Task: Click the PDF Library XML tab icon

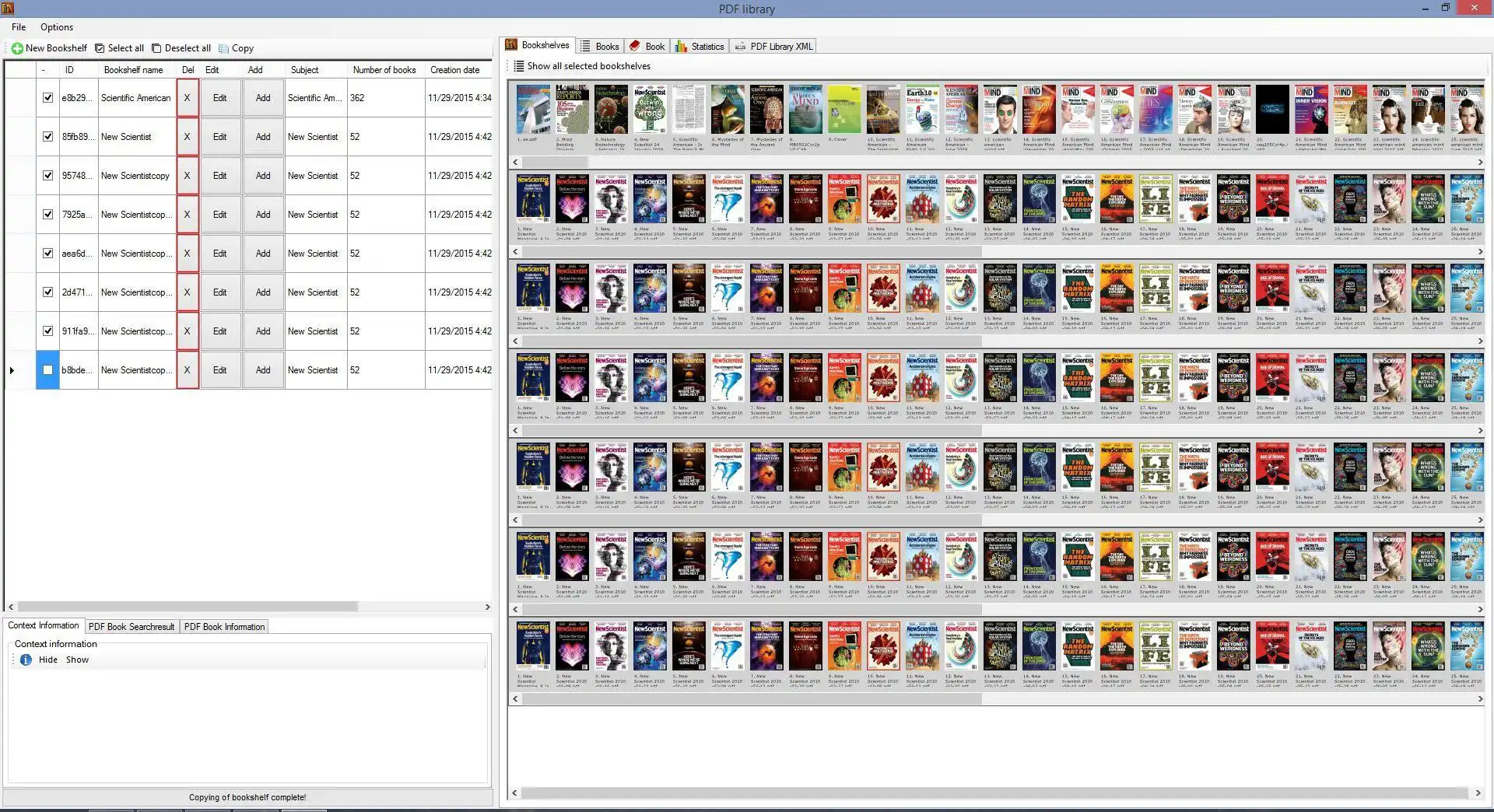Action: click(x=740, y=47)
